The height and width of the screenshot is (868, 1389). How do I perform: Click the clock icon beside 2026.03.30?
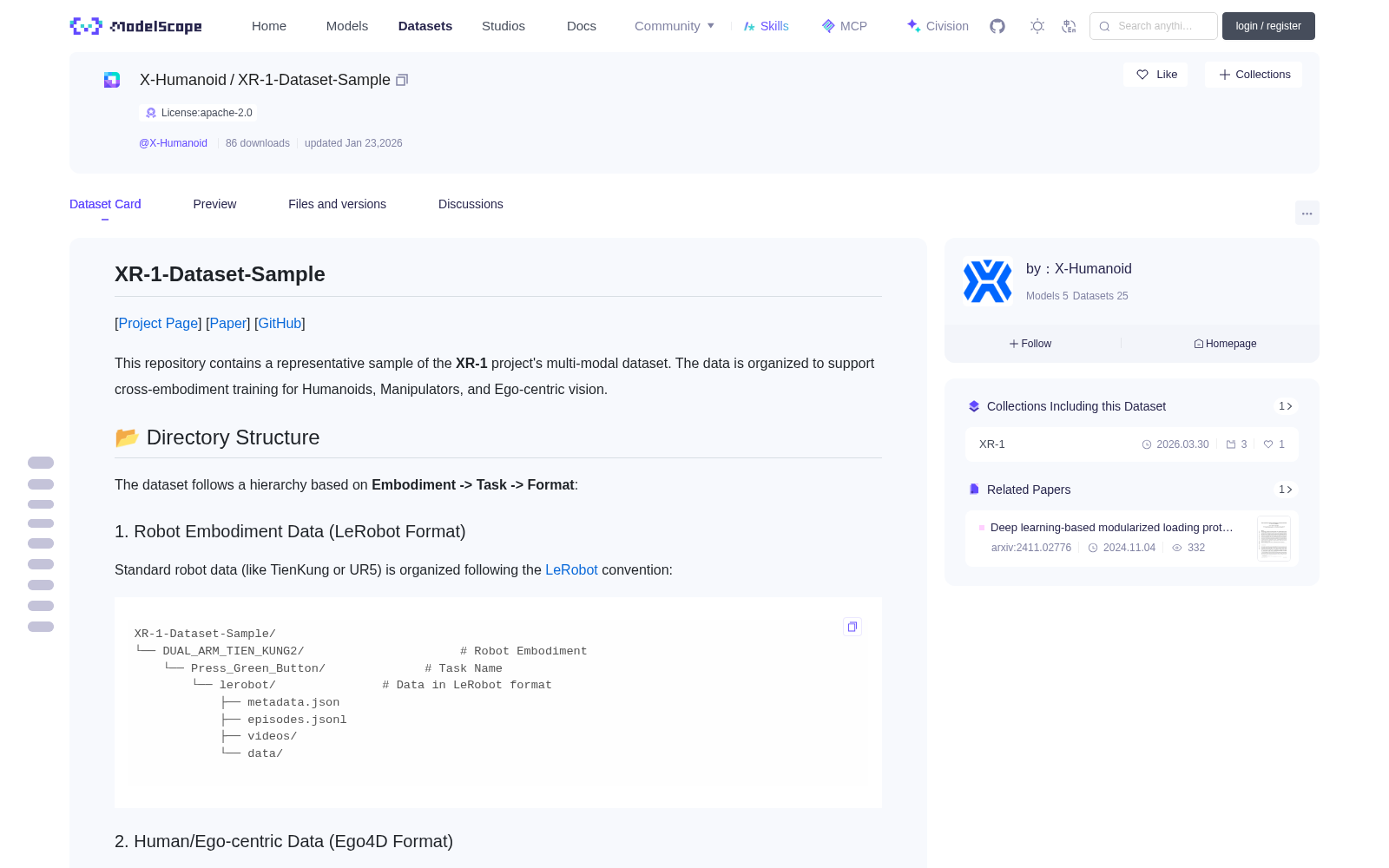tap(1147, 444)
